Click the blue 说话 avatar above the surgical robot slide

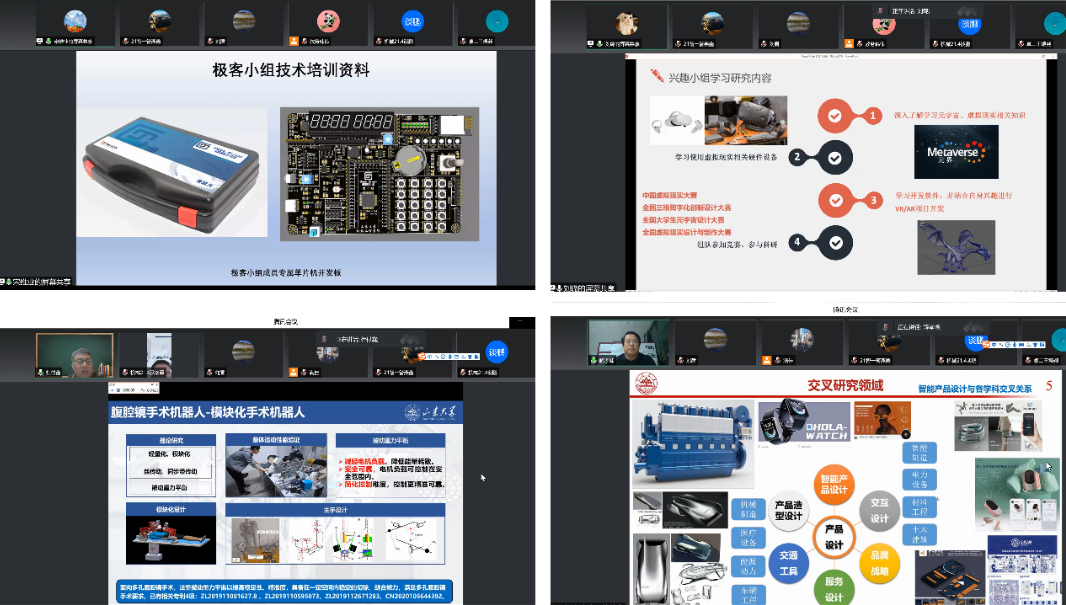pos(496,350)
